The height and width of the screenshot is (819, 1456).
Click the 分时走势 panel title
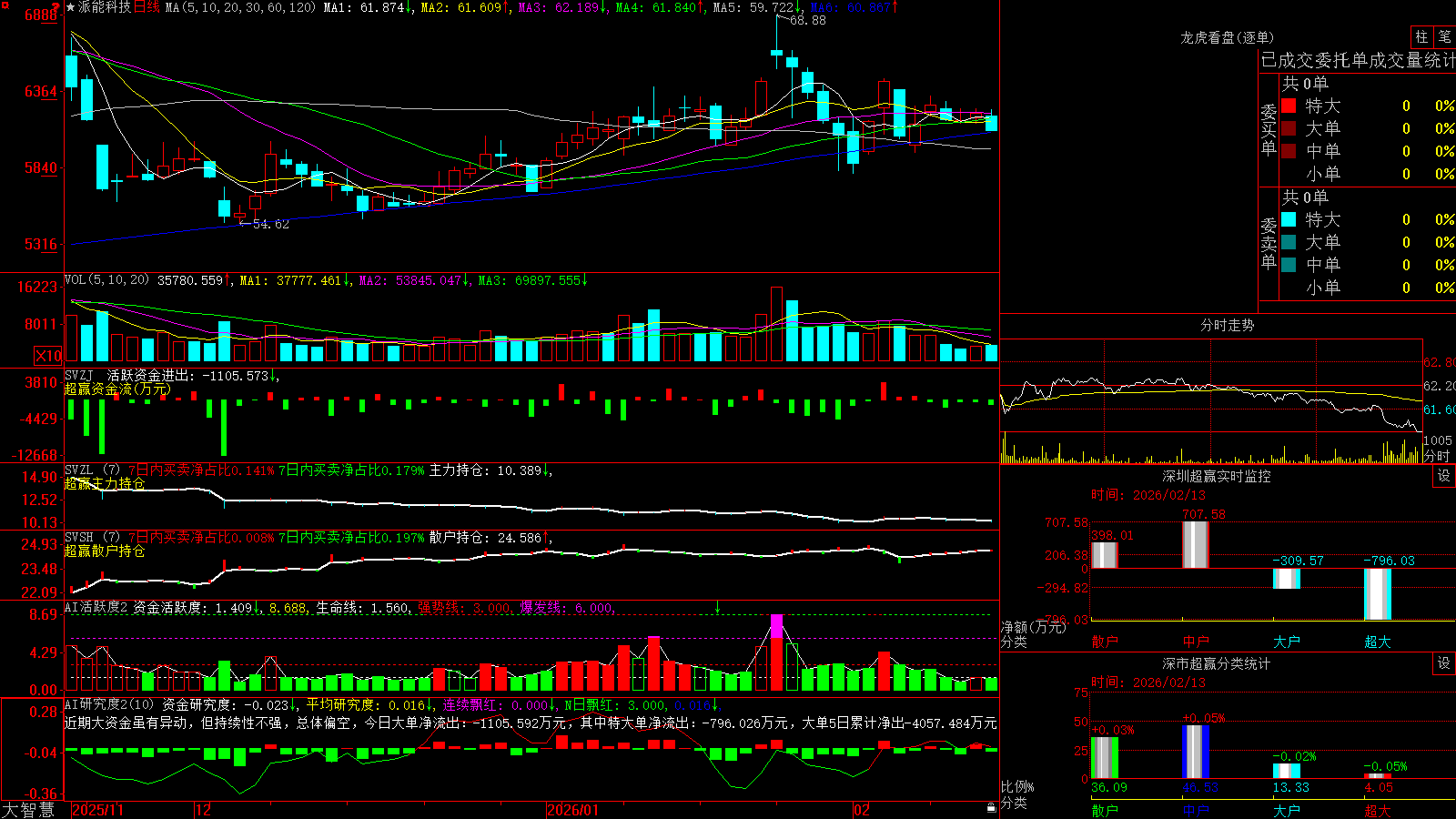pyautogui.click(x=1227, y=325)
